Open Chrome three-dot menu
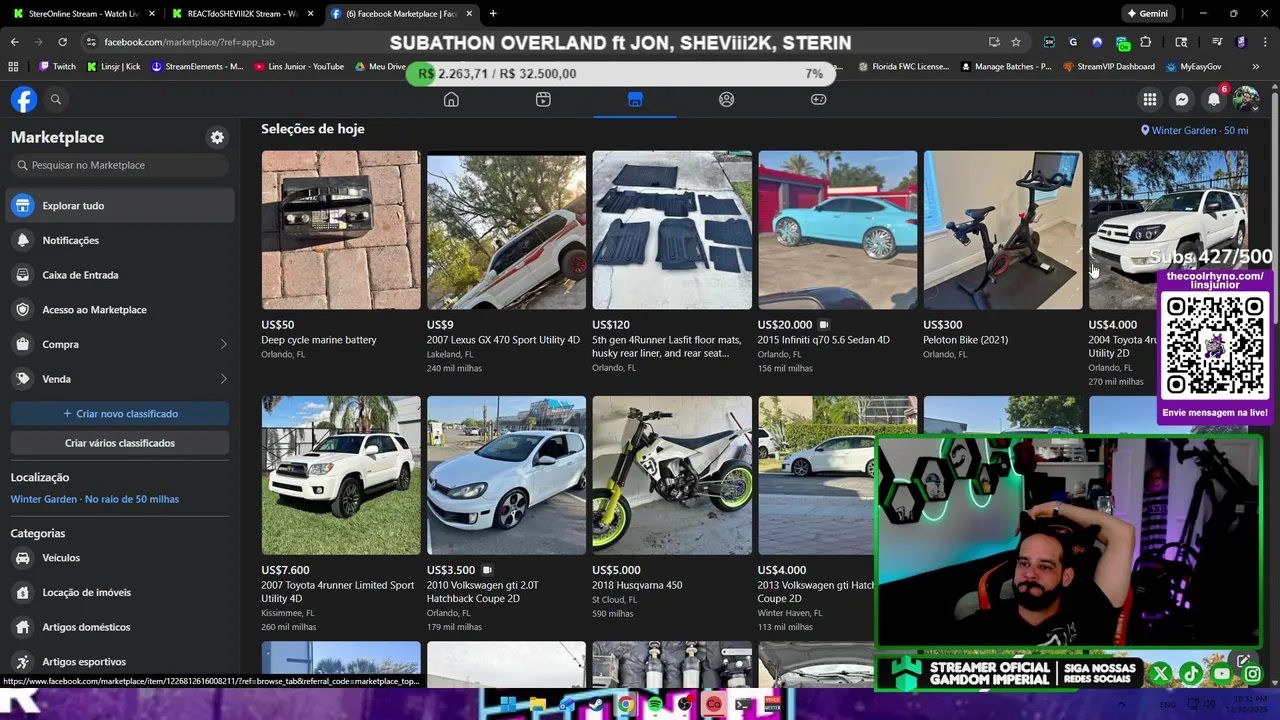 tap(1263, 42)
